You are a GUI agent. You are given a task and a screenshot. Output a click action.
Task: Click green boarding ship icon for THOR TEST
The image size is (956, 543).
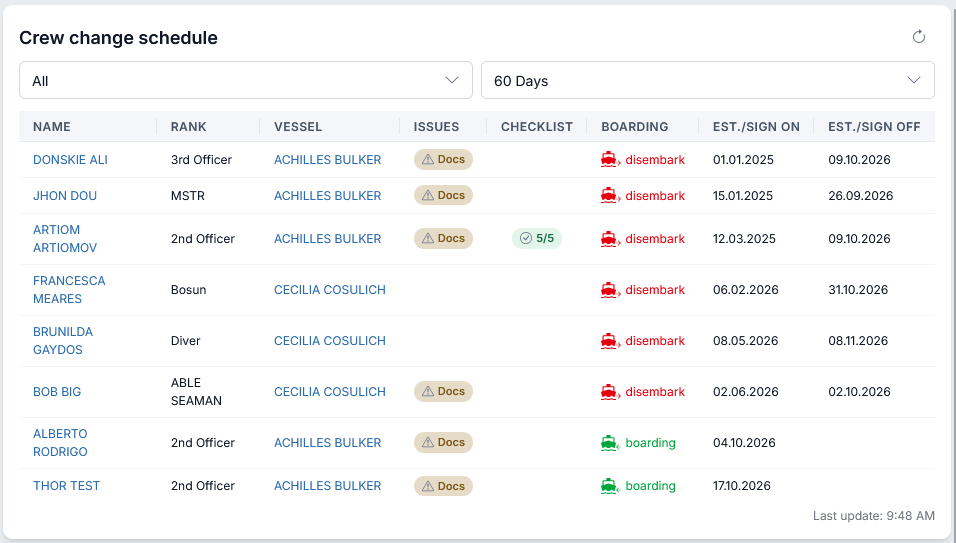pyautogui.click(x=610, y=486)
